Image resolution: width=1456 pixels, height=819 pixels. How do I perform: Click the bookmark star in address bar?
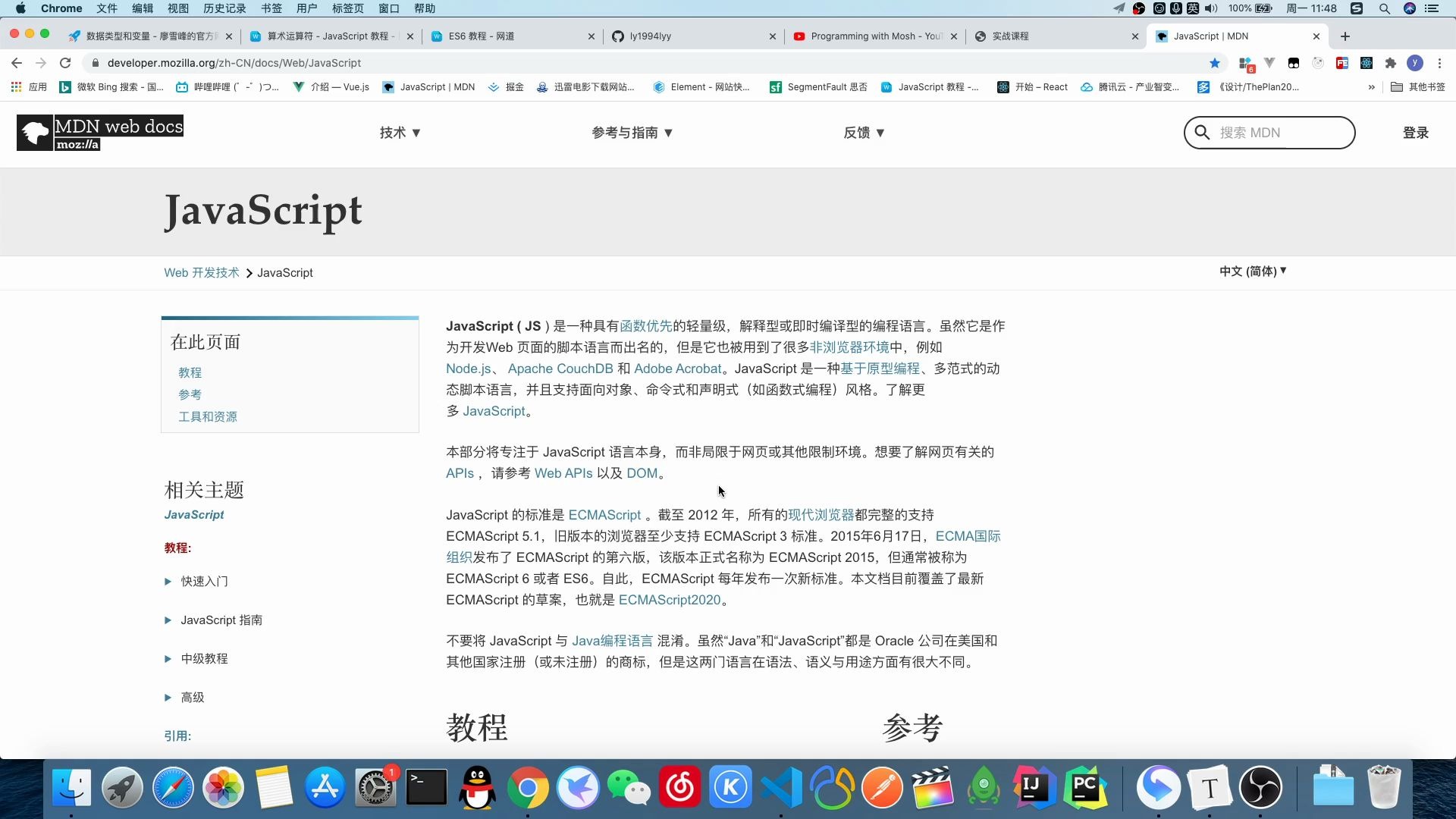point(1215,63)
